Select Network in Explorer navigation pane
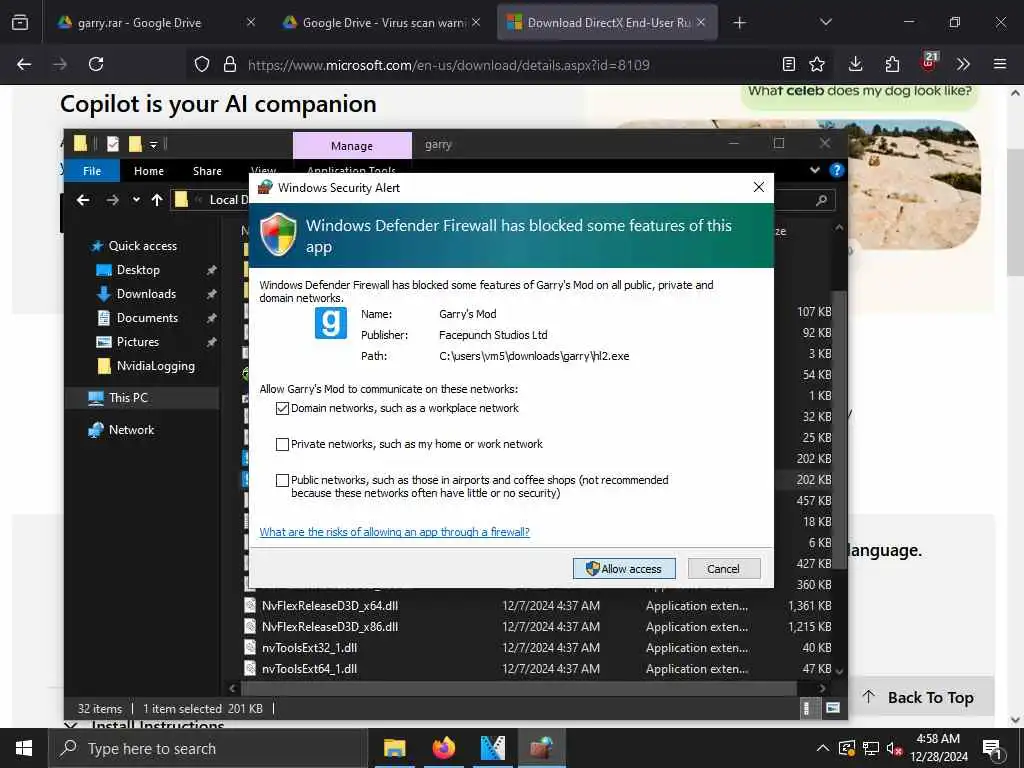 131,430
